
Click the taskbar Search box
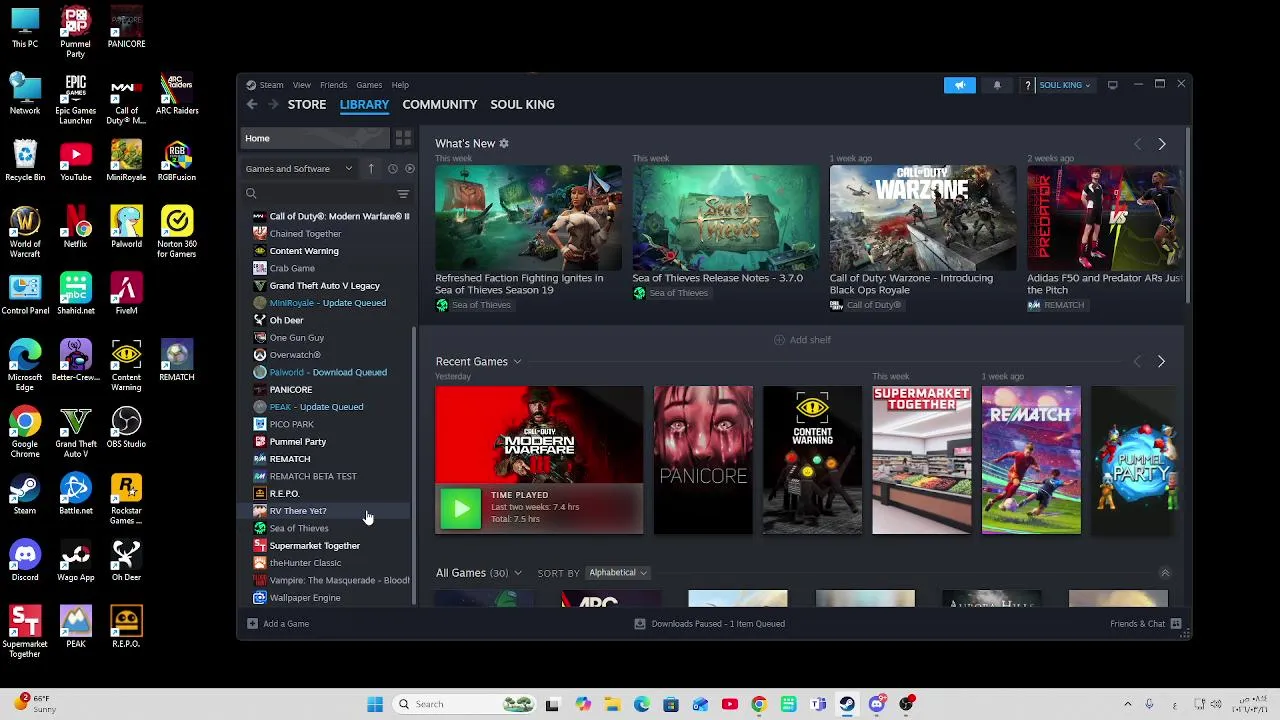pos(466,704)
